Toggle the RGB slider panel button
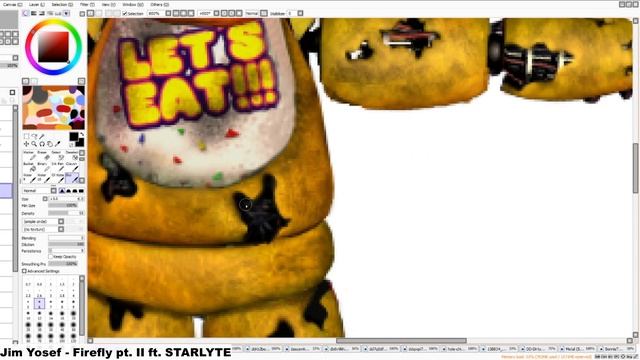This screenshot has width=640, height=360. point(34,13)
